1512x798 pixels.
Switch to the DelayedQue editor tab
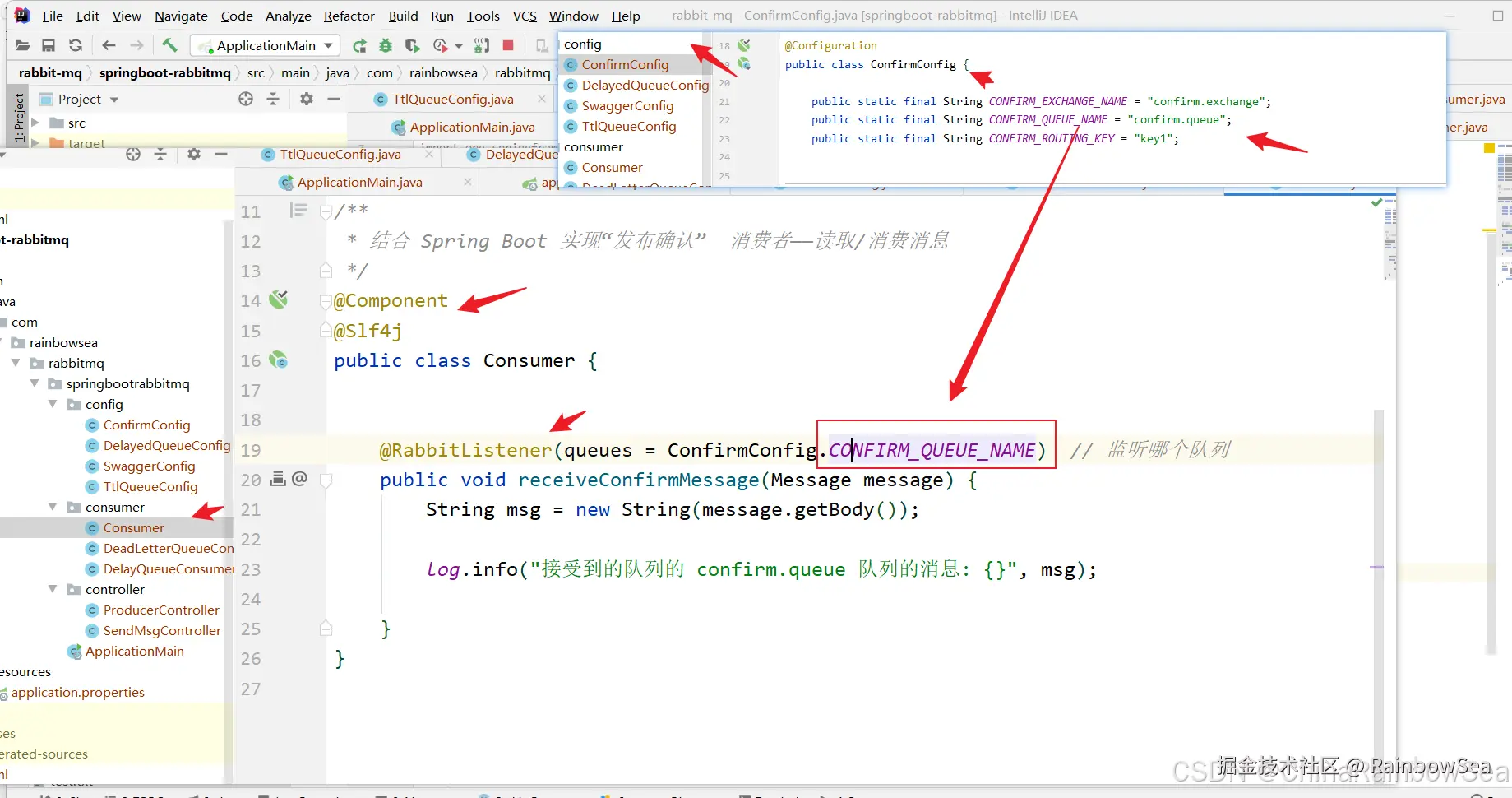point(512,154)
